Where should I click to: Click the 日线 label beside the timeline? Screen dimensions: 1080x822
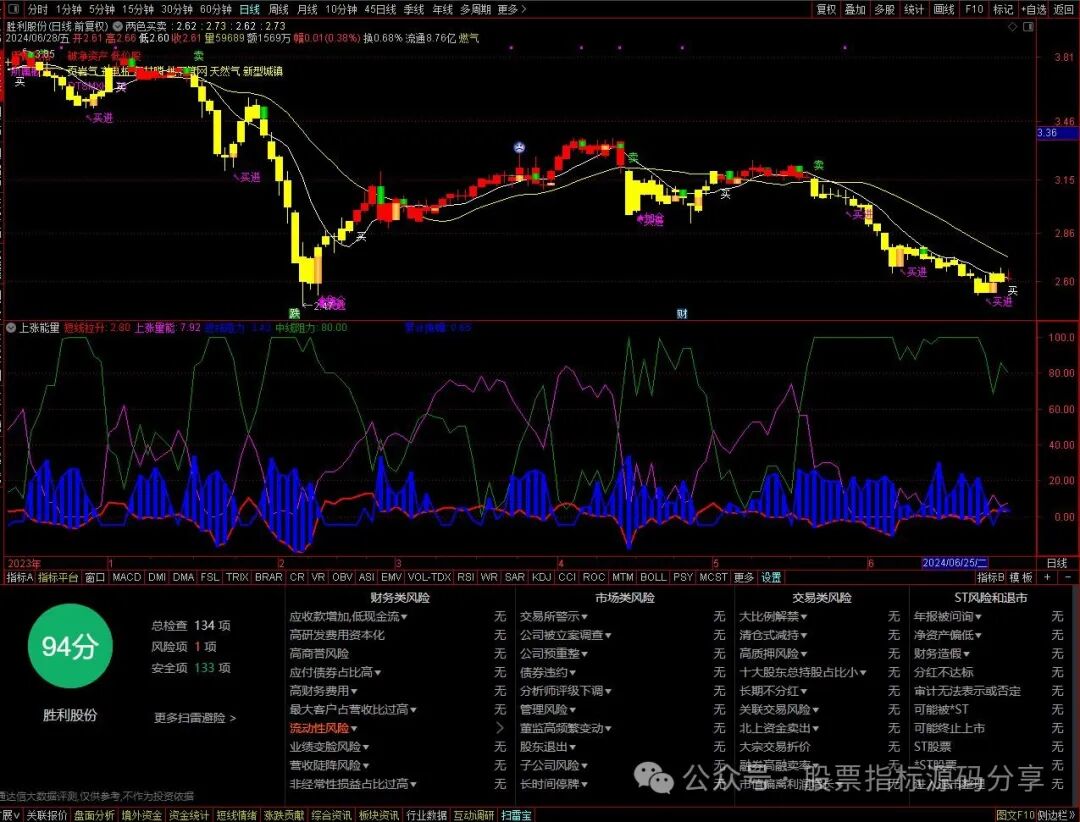(1057, 563)
